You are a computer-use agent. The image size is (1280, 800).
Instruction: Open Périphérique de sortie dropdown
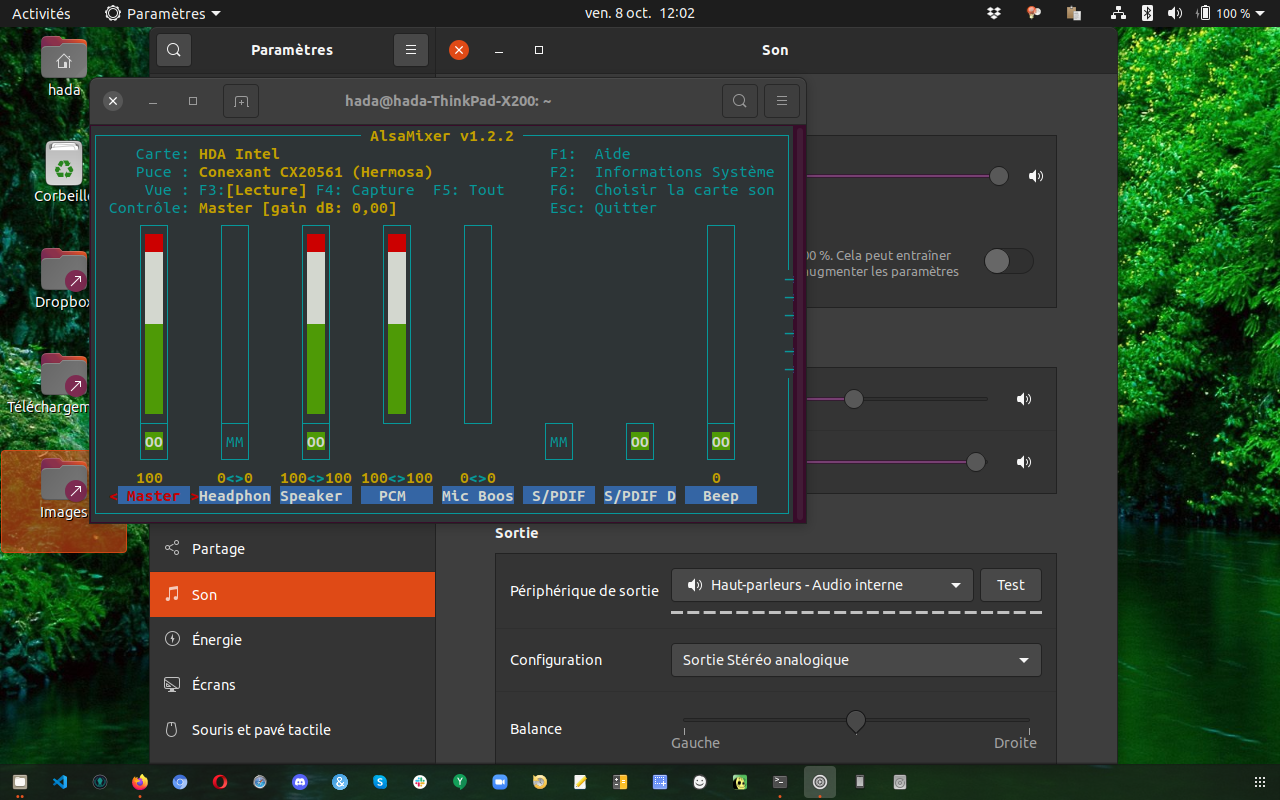tap(822, 585)
